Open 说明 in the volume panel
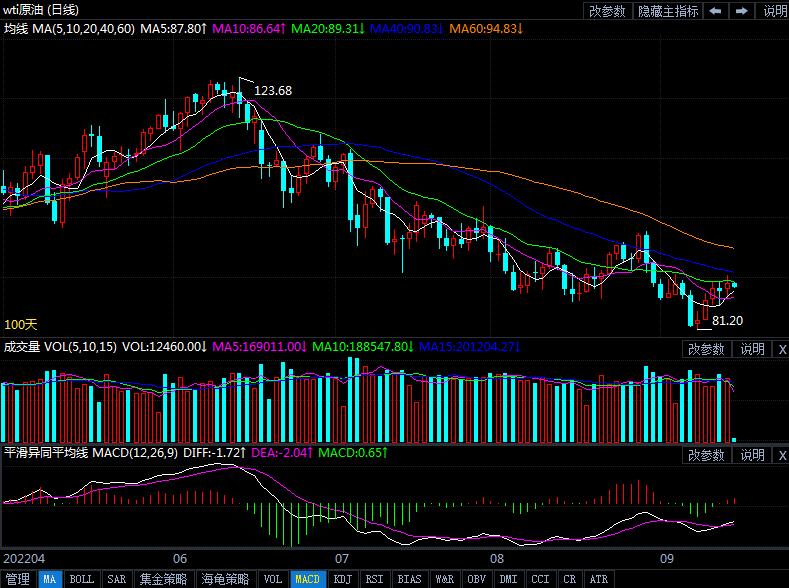 pos(752,349)
